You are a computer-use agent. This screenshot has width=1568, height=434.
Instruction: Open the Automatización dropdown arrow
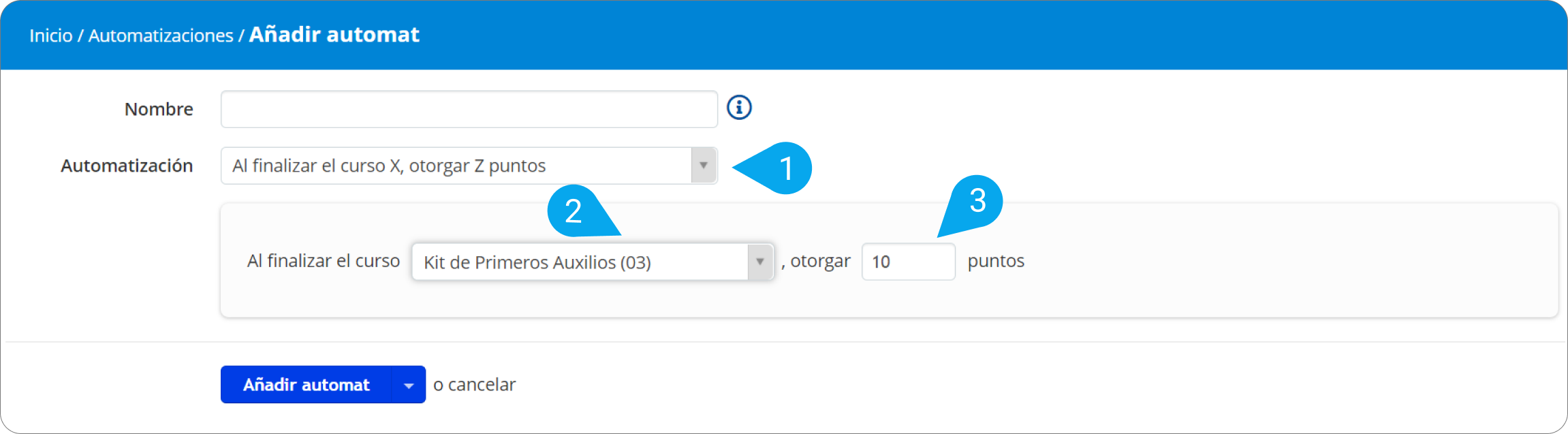point(704,166)
